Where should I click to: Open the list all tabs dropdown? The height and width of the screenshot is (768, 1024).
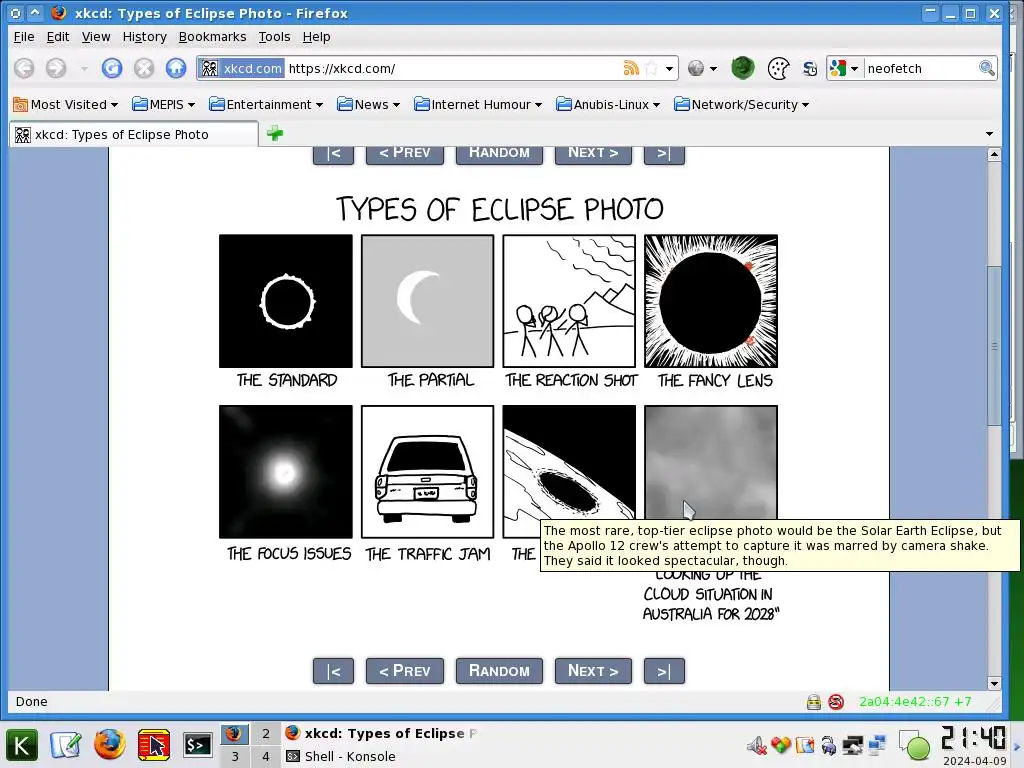coord(989,134)
